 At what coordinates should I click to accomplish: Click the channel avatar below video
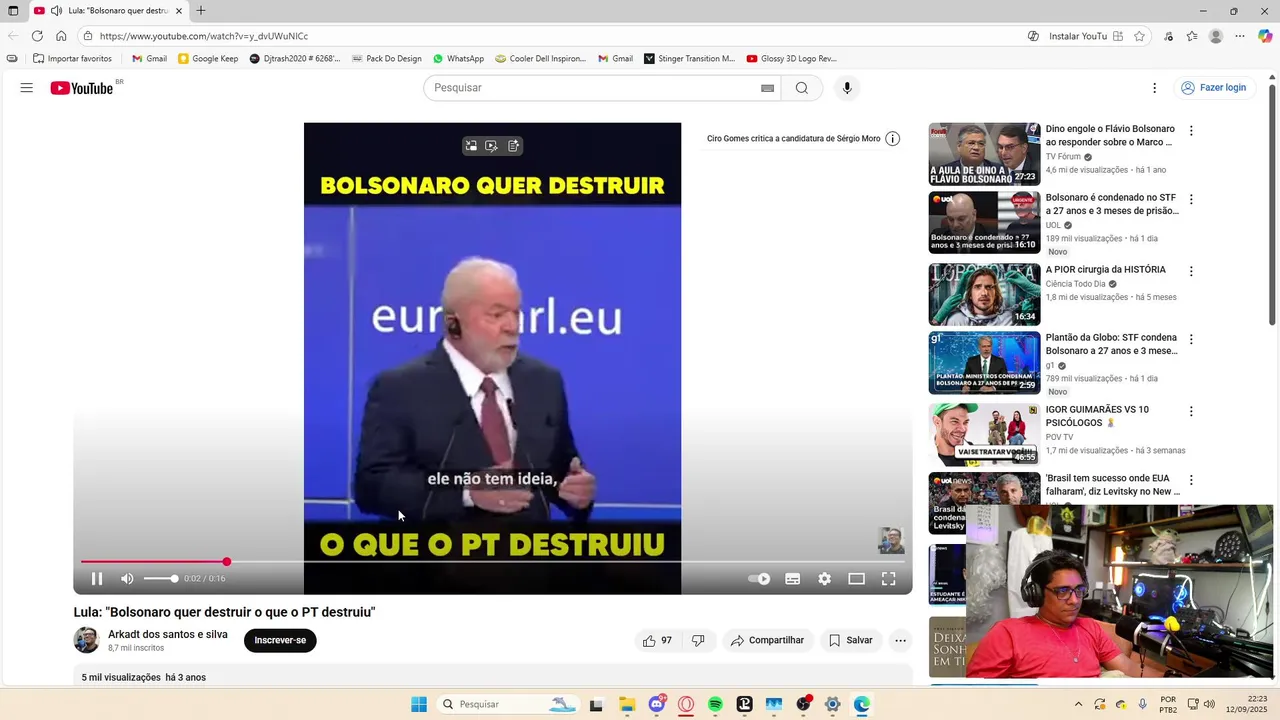click(87, 641)
